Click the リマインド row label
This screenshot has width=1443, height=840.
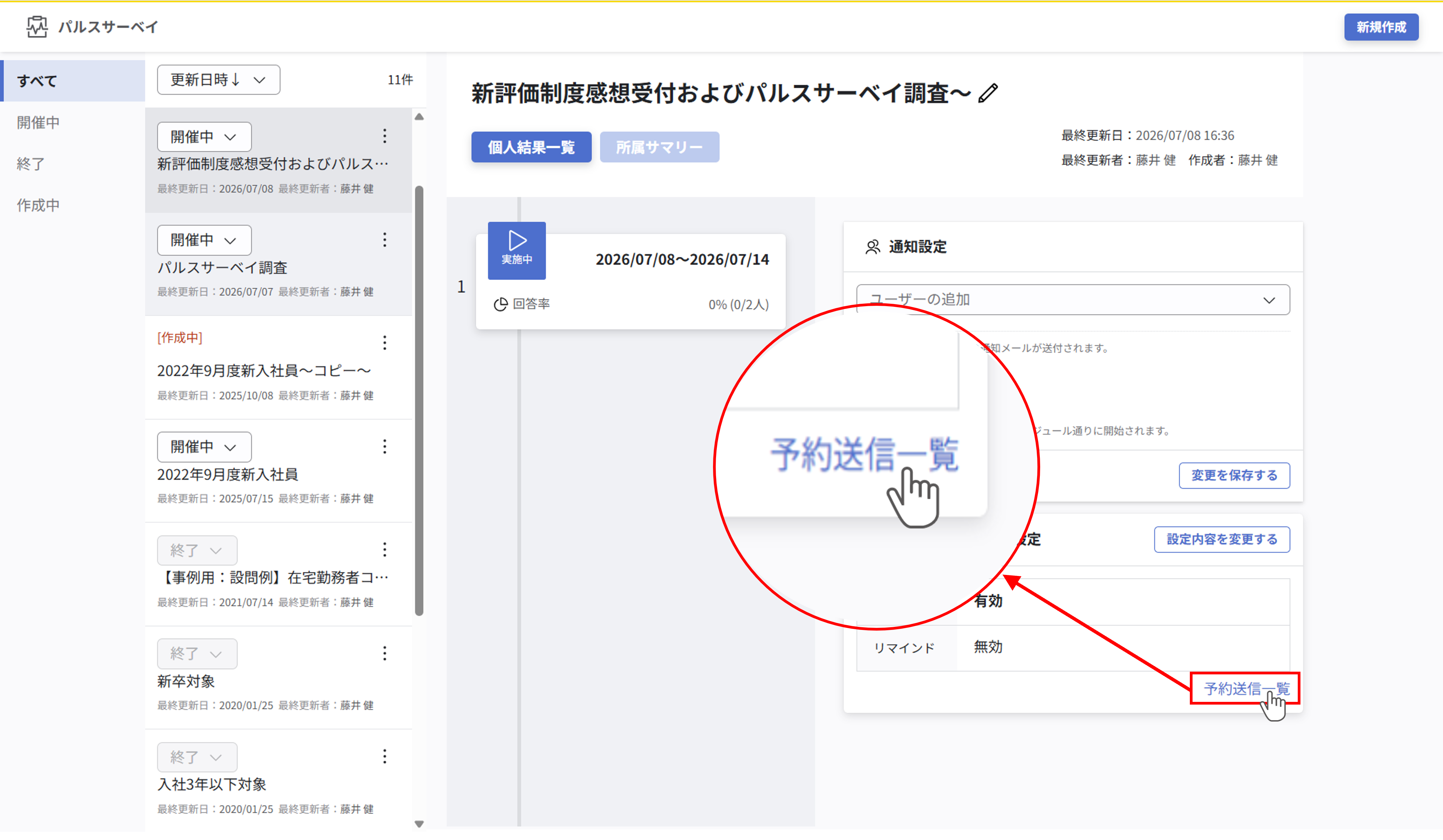click(x=904, y=648)
